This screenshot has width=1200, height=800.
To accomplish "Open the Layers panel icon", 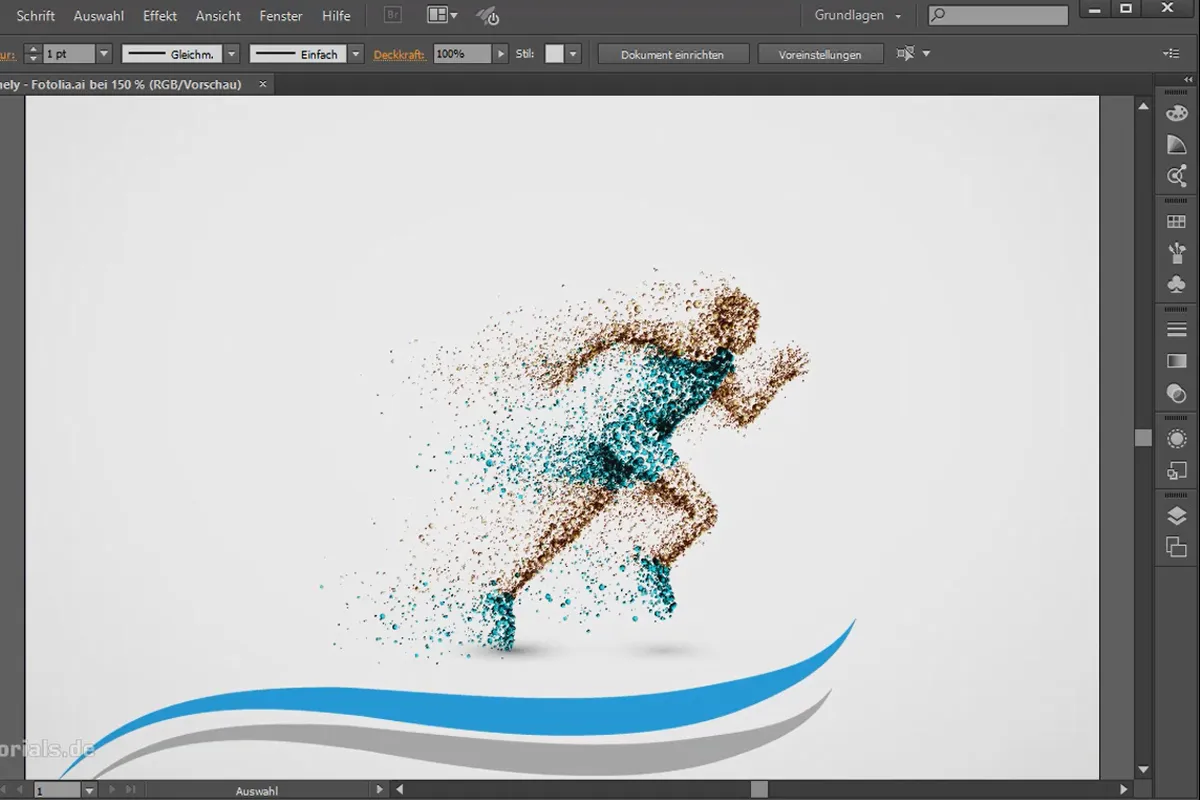I will tap(1177, 515).
